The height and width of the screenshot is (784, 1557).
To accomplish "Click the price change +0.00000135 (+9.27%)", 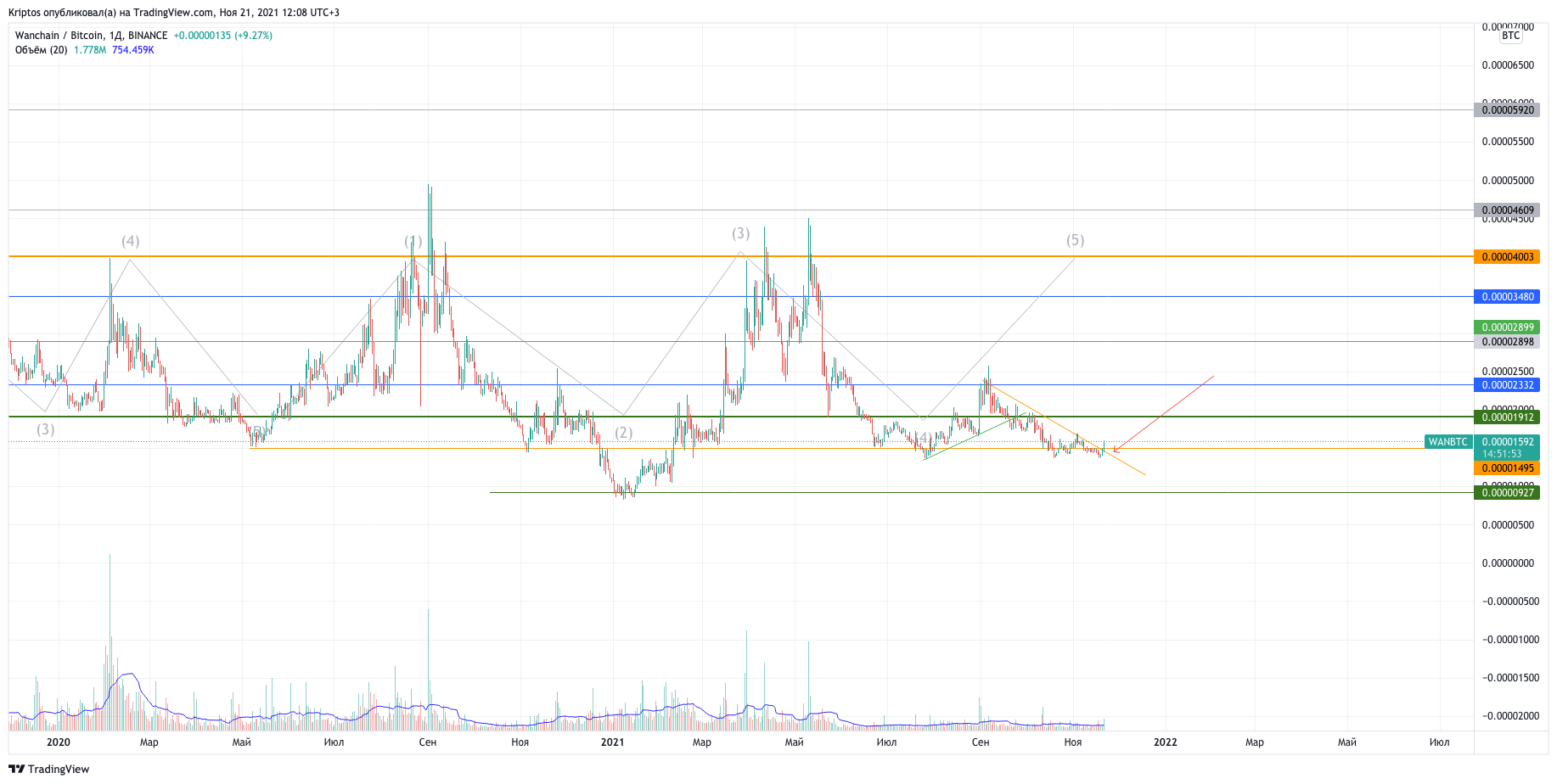I will click(x=223, y=36).
